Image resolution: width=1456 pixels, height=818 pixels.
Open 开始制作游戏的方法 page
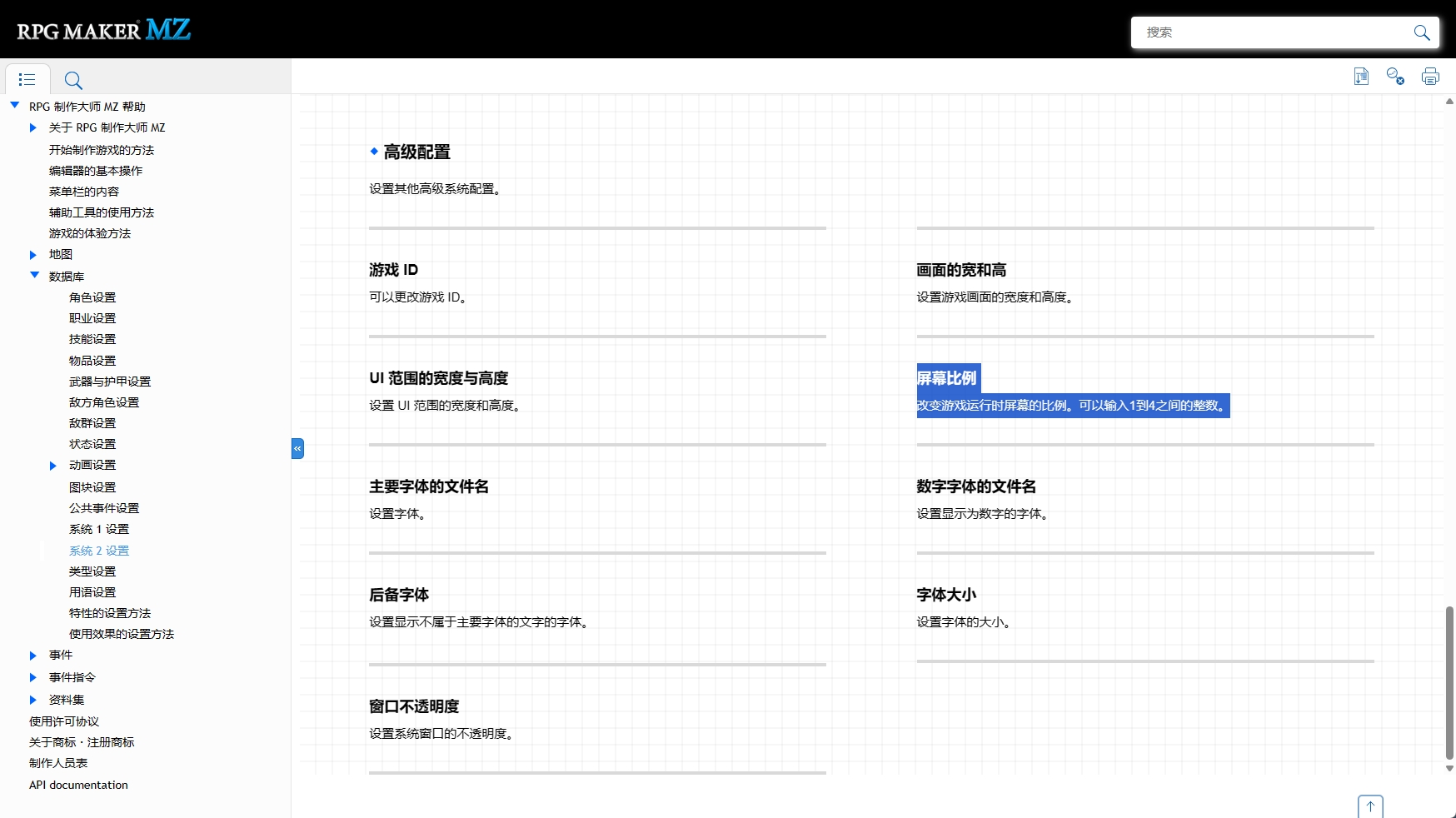(102, 150)
